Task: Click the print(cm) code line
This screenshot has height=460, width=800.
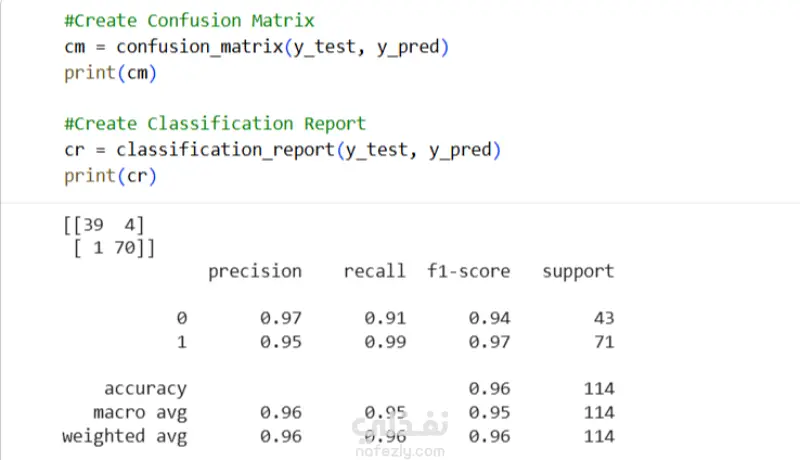Action: [x=110, y=72]
